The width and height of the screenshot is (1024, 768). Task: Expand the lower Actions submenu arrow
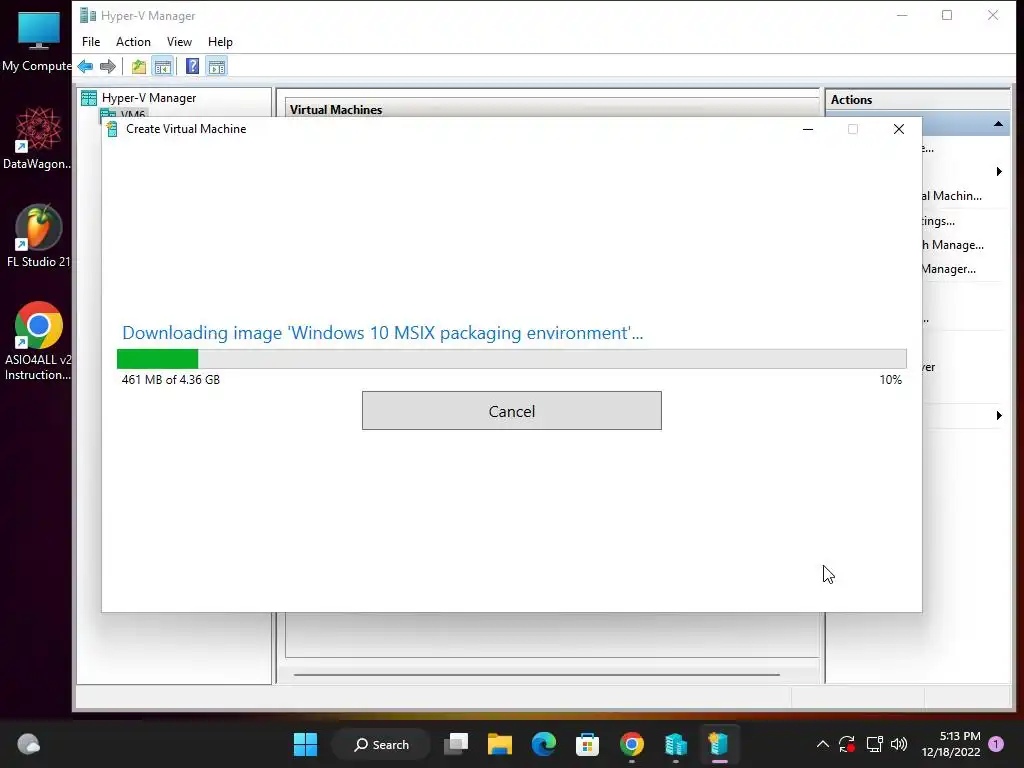coord(999,415)
